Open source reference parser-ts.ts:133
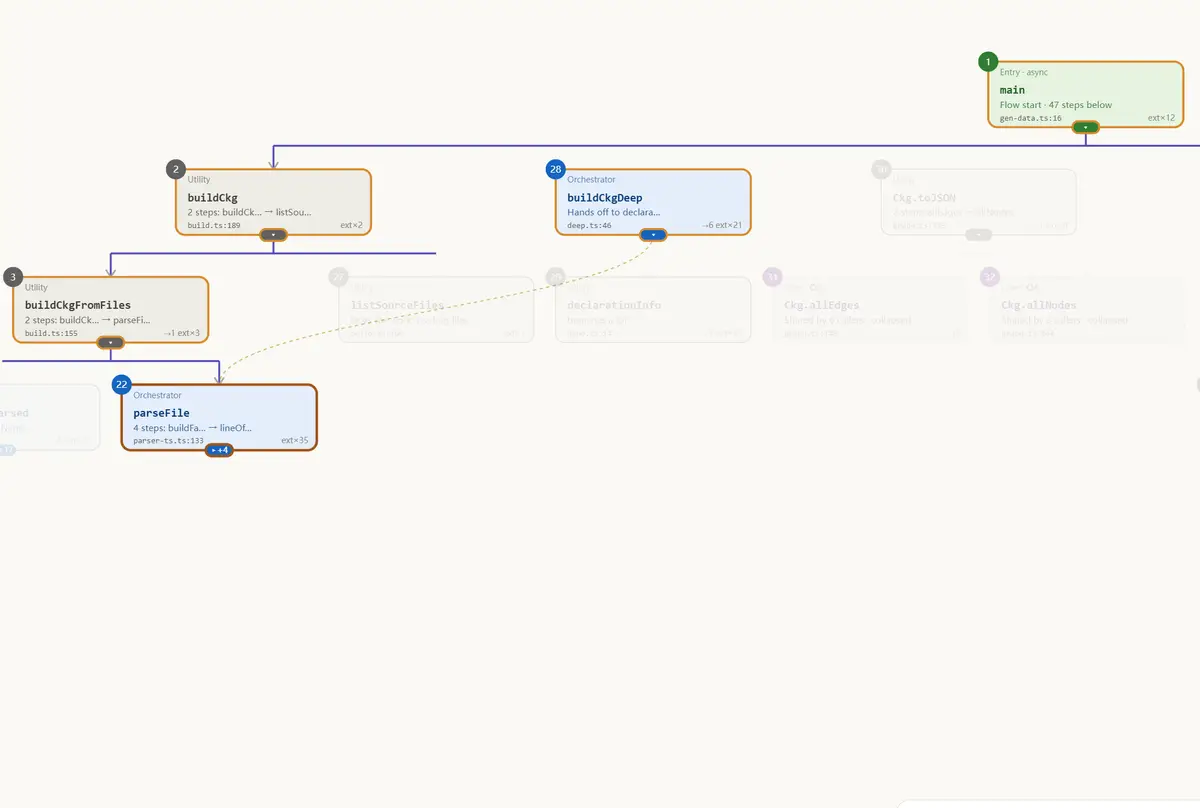Viewport: 1200px width, 808px height. coord(168,440)
